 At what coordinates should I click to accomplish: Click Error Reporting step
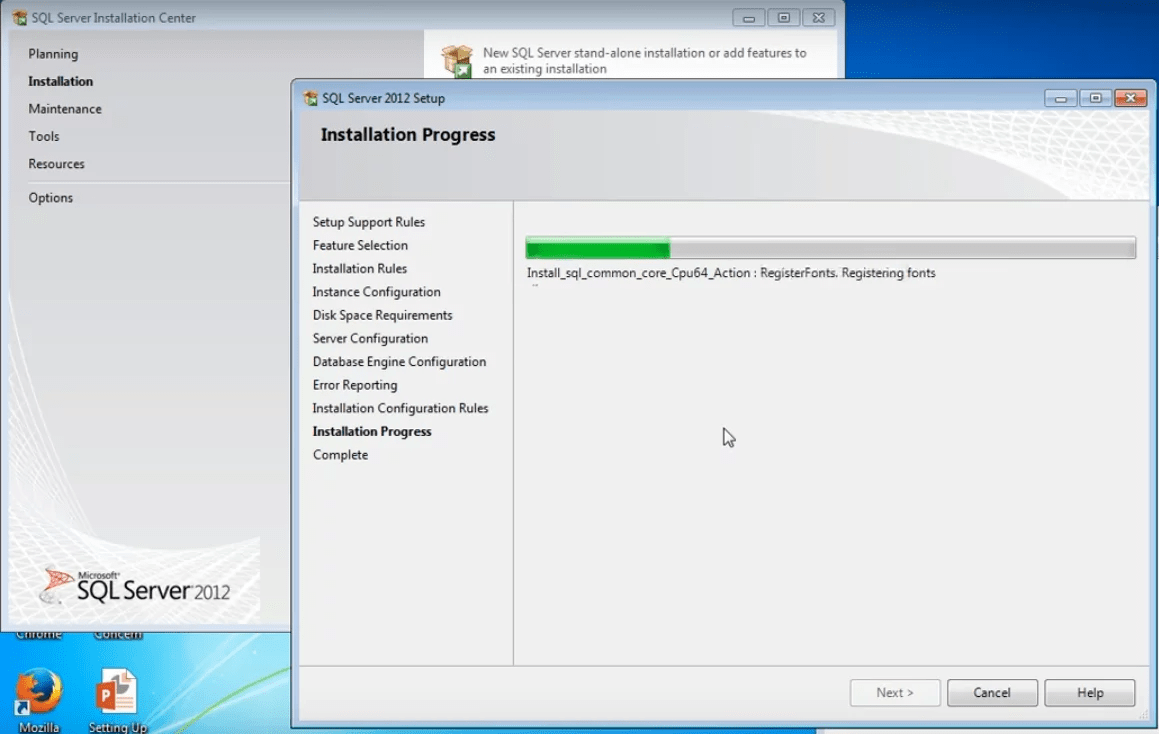[355, 385]
